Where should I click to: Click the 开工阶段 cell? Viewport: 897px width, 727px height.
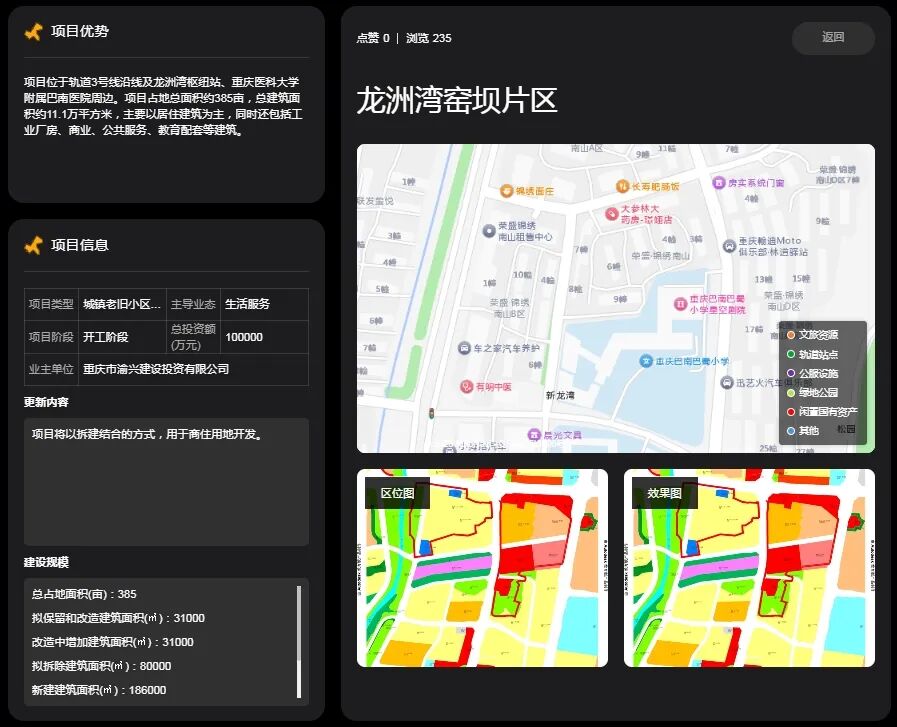coord(122,337)
